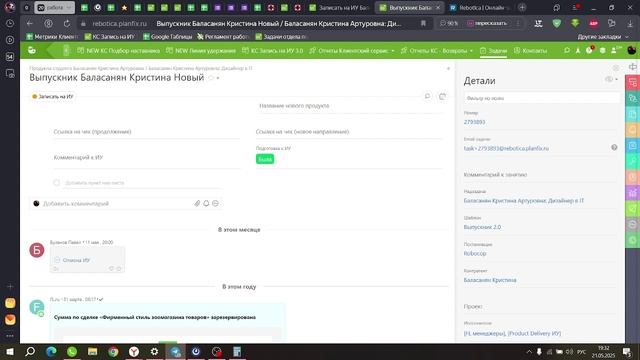Viewport: 640px width, 360px height.
Task: Open the "Google Таблицы" bookmark
Action: coord(167,37)
